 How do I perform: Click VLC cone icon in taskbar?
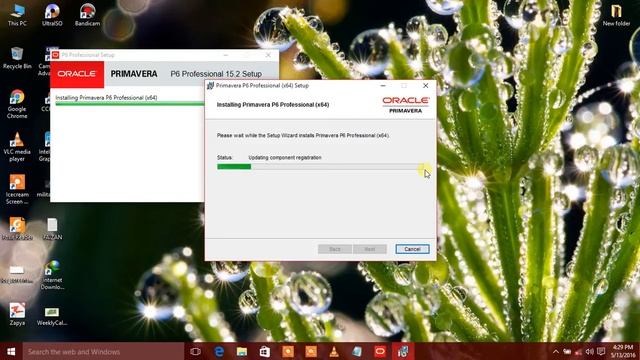(334, 351)
